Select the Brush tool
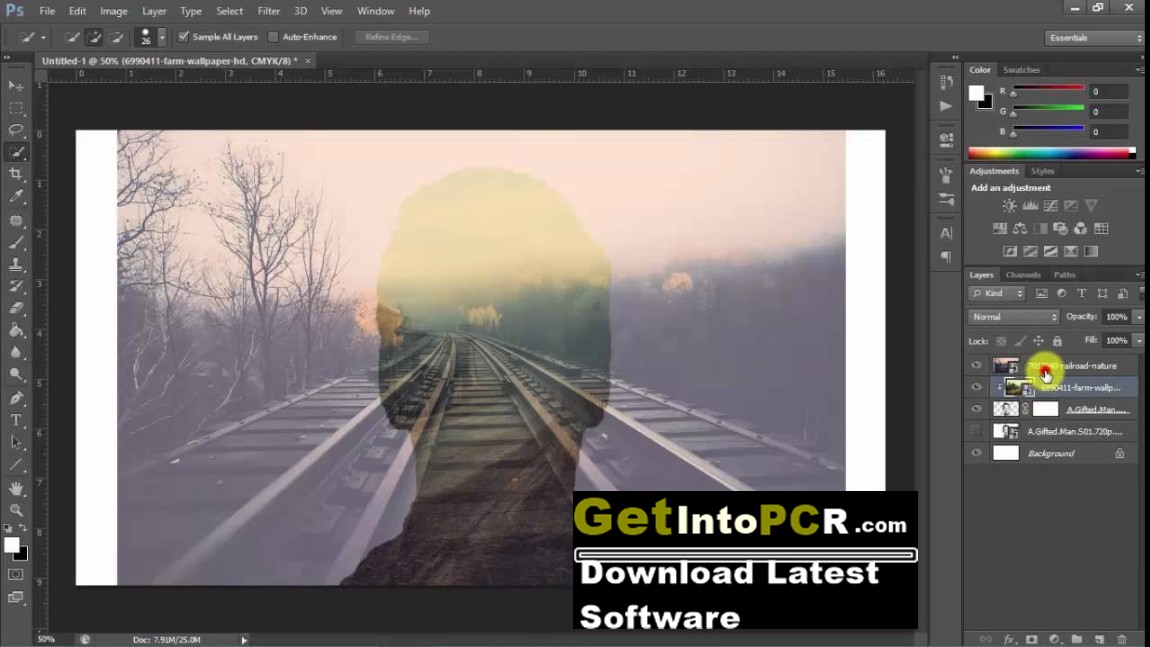The image size is (1150, 647). (x=15, y=242)
